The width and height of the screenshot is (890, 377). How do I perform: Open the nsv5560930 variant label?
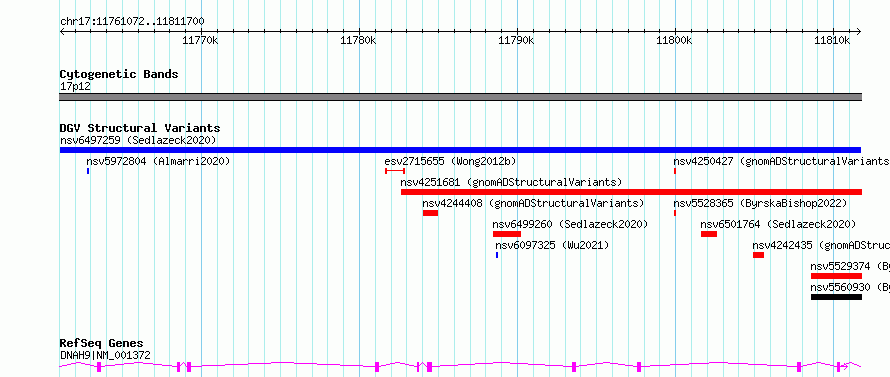[x=850, y=287]
